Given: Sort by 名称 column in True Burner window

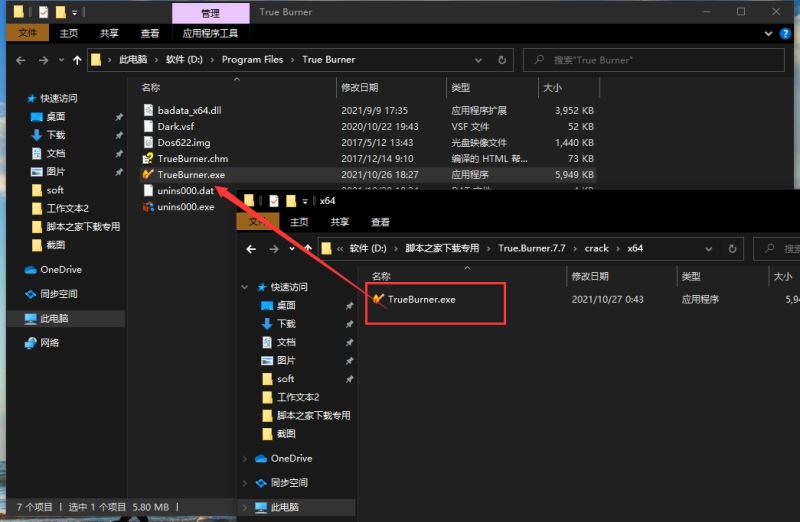Looking at the screenshot, I should tap(151, 88).
